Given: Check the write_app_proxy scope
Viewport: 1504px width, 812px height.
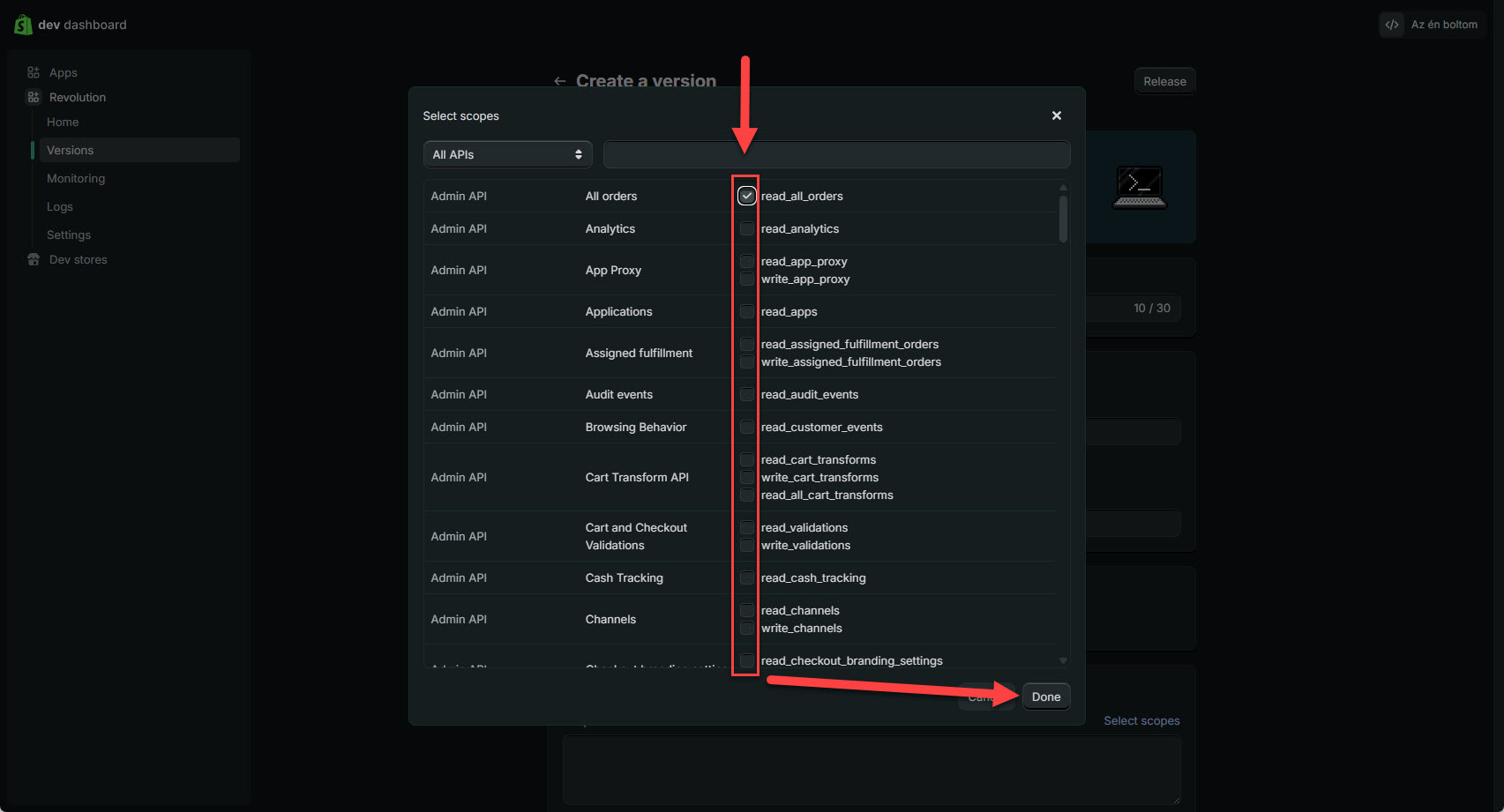Looking at the screenshot, I should pyautogui.click(x=746, y=279).
